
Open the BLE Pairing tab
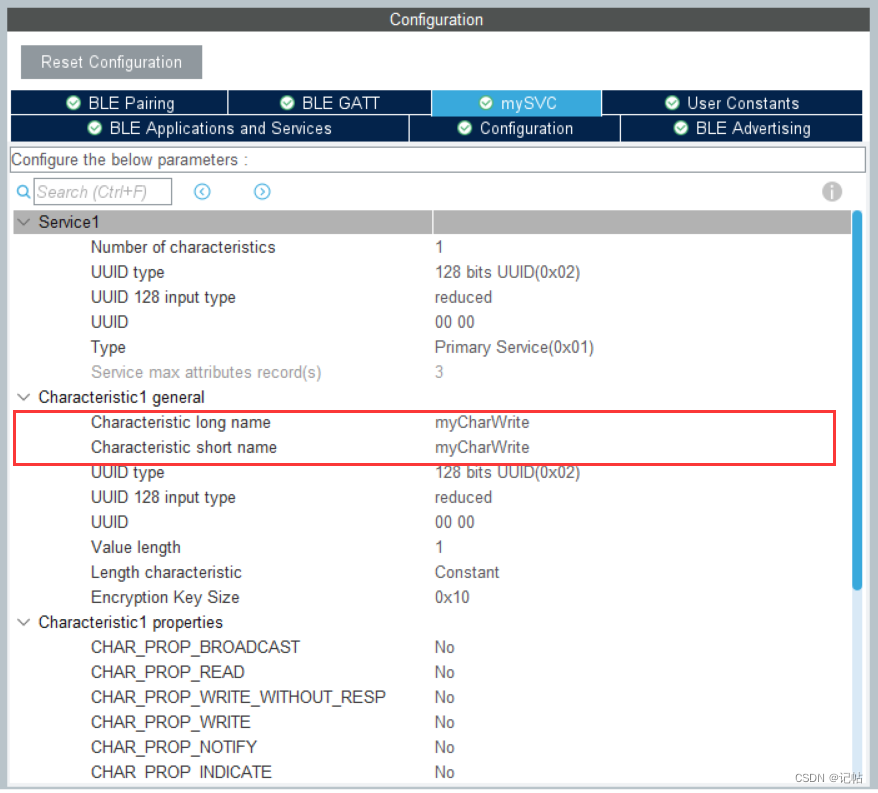point(119,103)
